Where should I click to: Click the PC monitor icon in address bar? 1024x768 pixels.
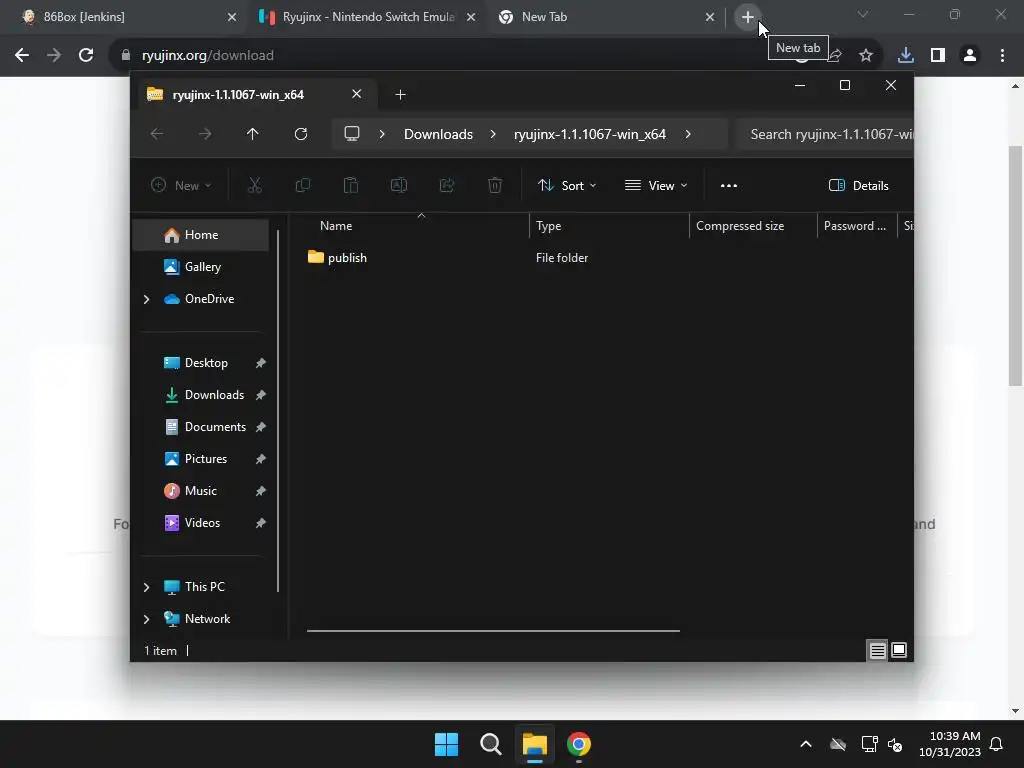coord(352,134)
